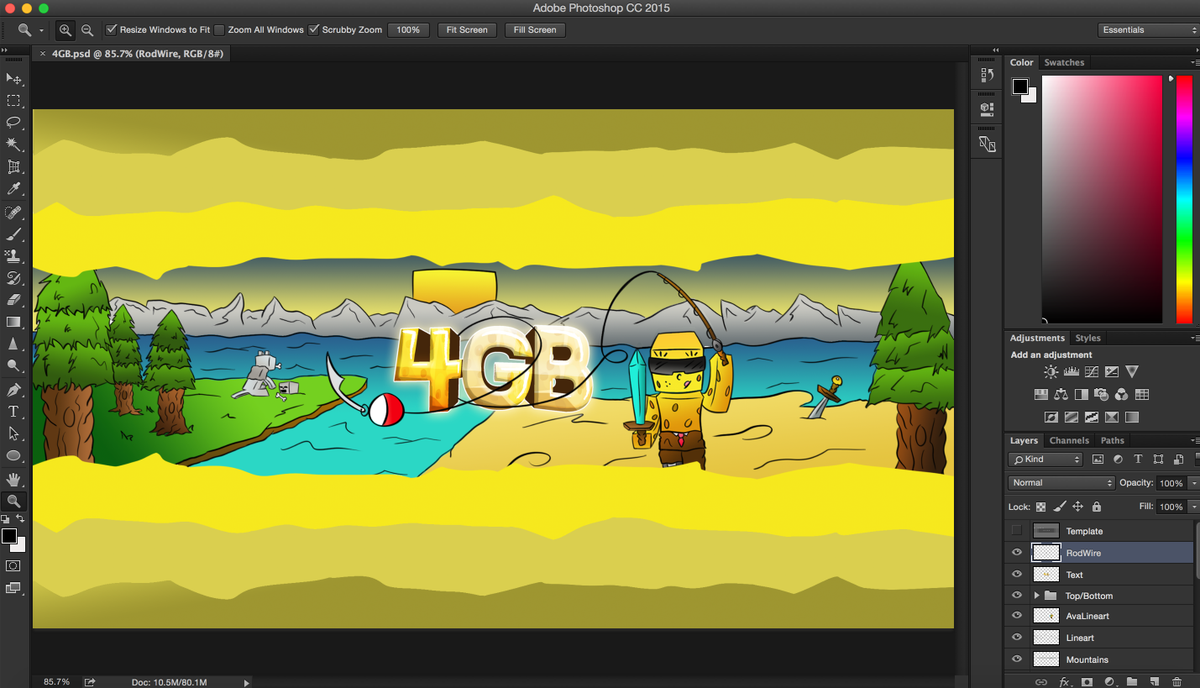Viewport: 1200px width, 688px height.
Task: Hide the RodWire layer
Action: 1017,552
